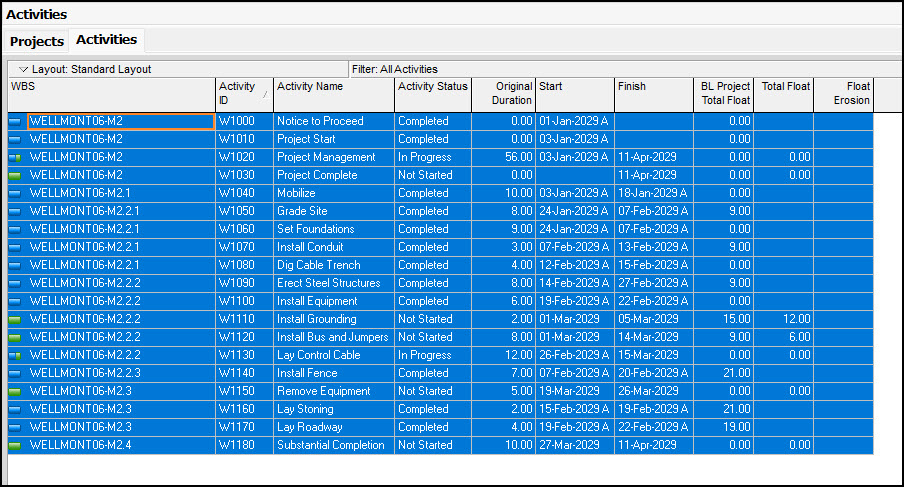This screenshot has width=904, height=487.
Task: Click the green icon for W1110 row
Action: coord(15,319)
